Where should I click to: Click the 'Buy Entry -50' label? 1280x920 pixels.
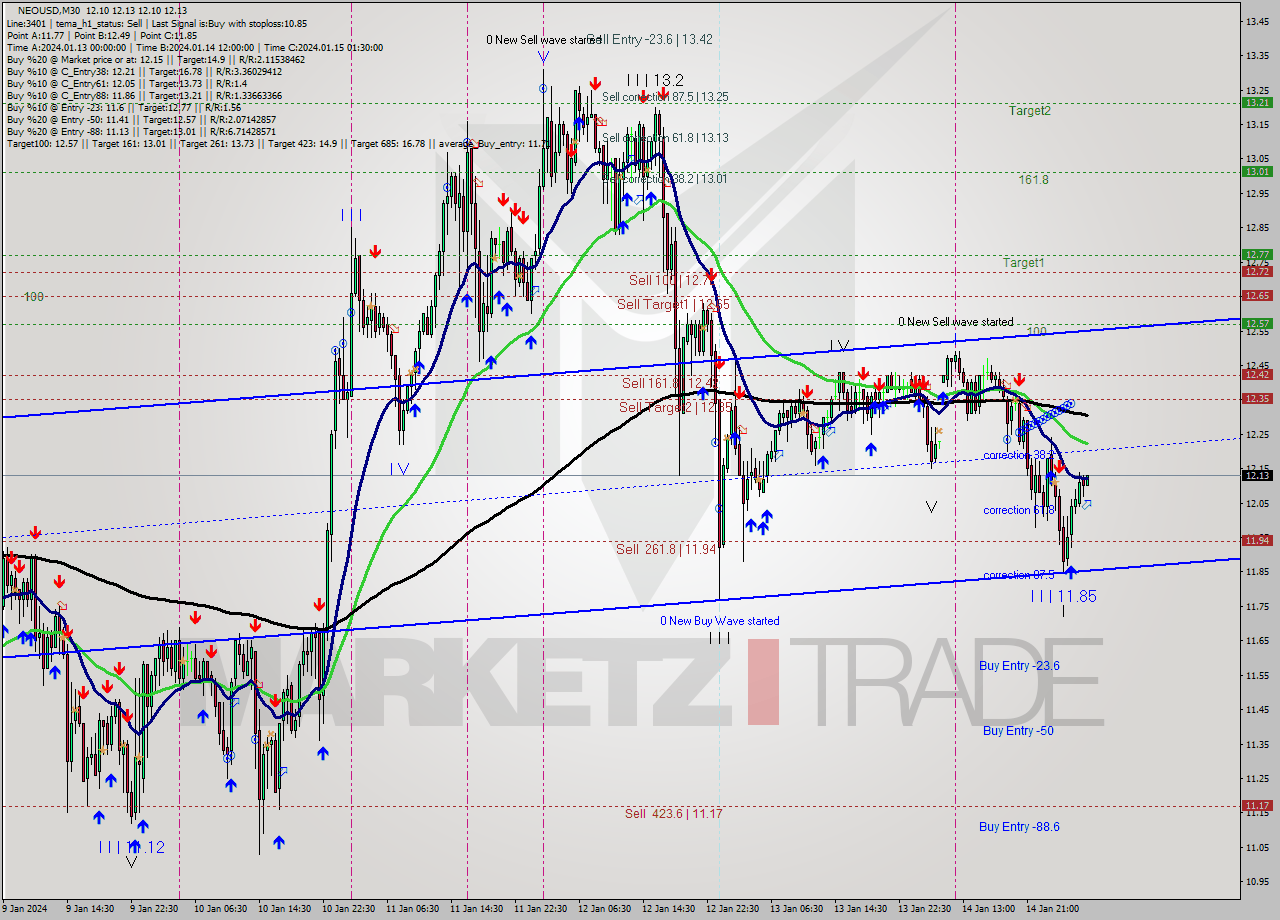[x=1018, y=731]
